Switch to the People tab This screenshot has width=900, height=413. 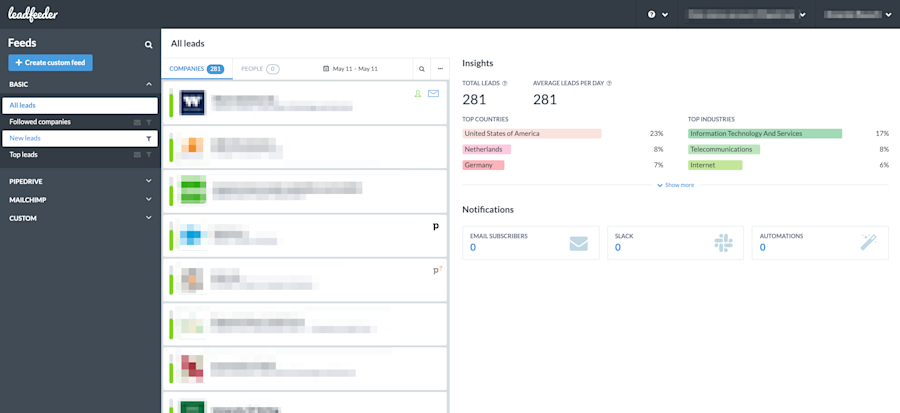[260, 69]
